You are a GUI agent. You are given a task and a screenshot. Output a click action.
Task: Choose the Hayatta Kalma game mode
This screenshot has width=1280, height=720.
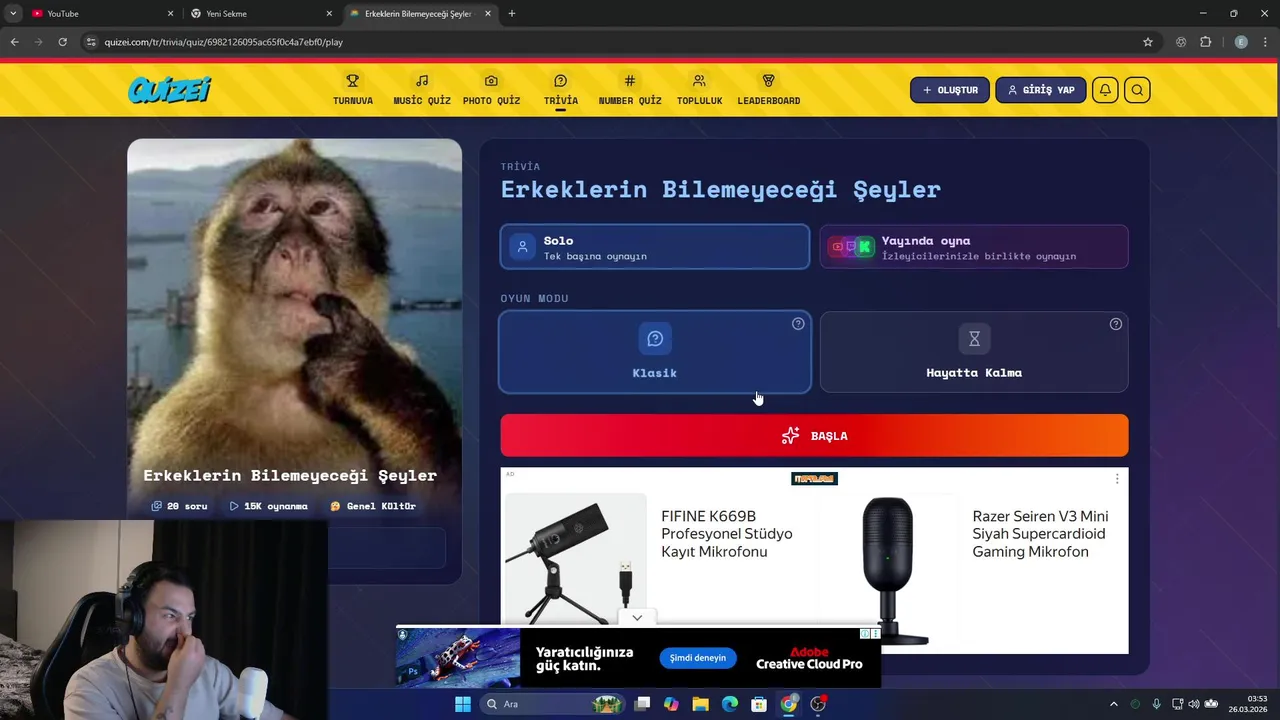tap(974, 352)
